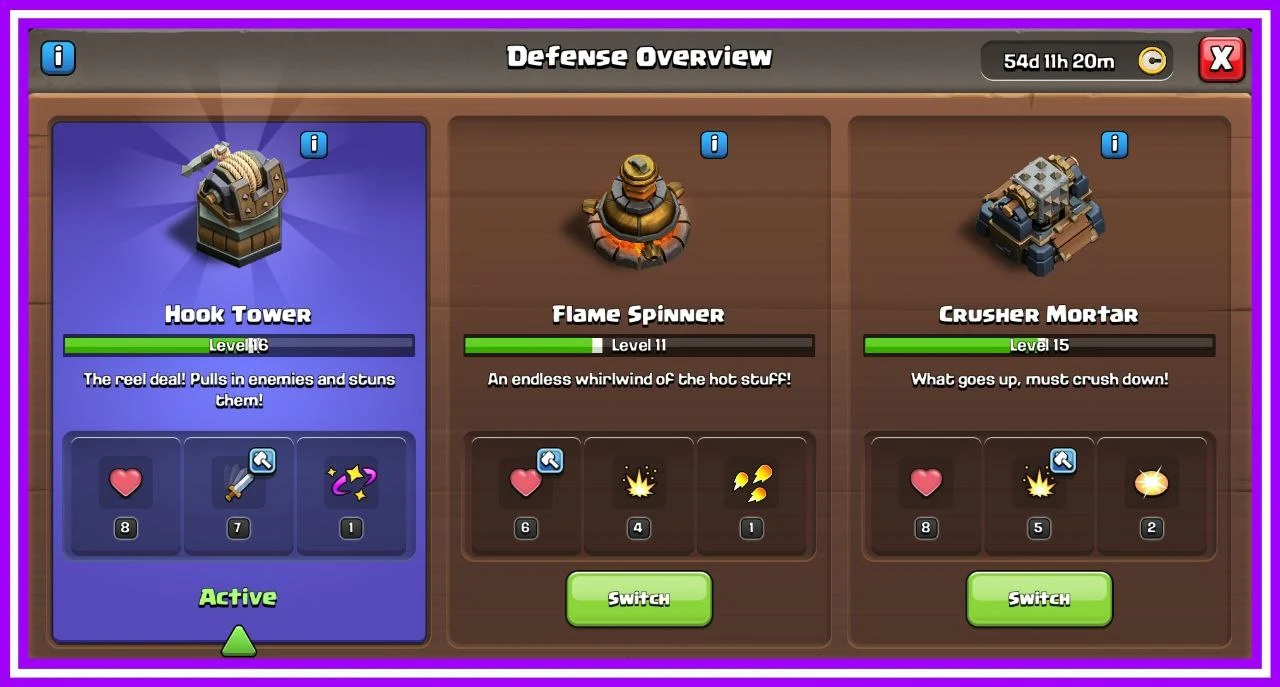Close the Defense Overview window

pyautogui.click(x=1221, y=59)
